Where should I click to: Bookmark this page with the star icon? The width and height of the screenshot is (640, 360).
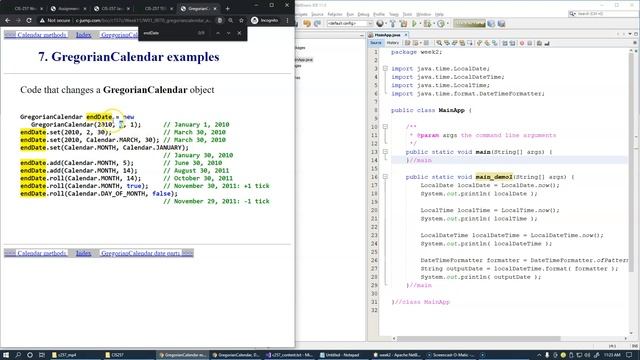(241, 20)
